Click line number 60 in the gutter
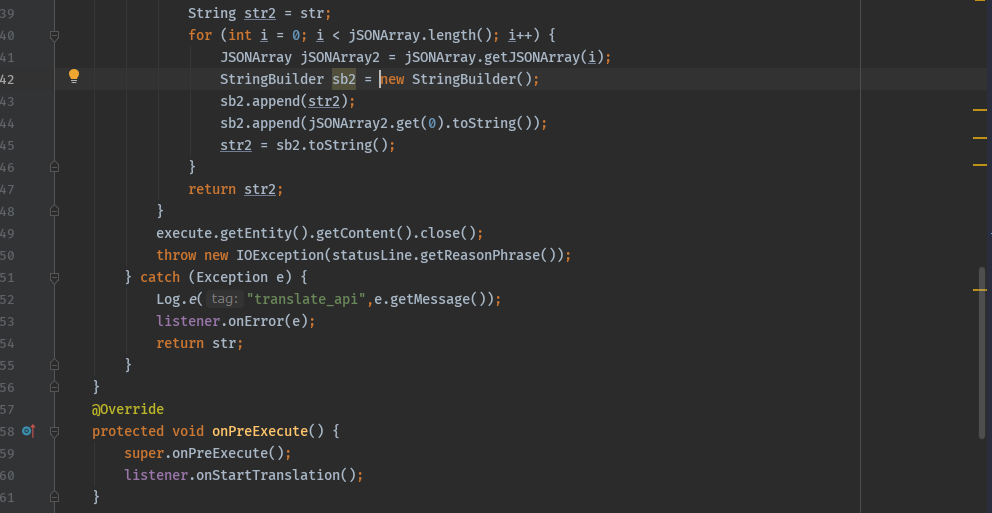Screen dimensions: 992x513 [x=7, y=475]
